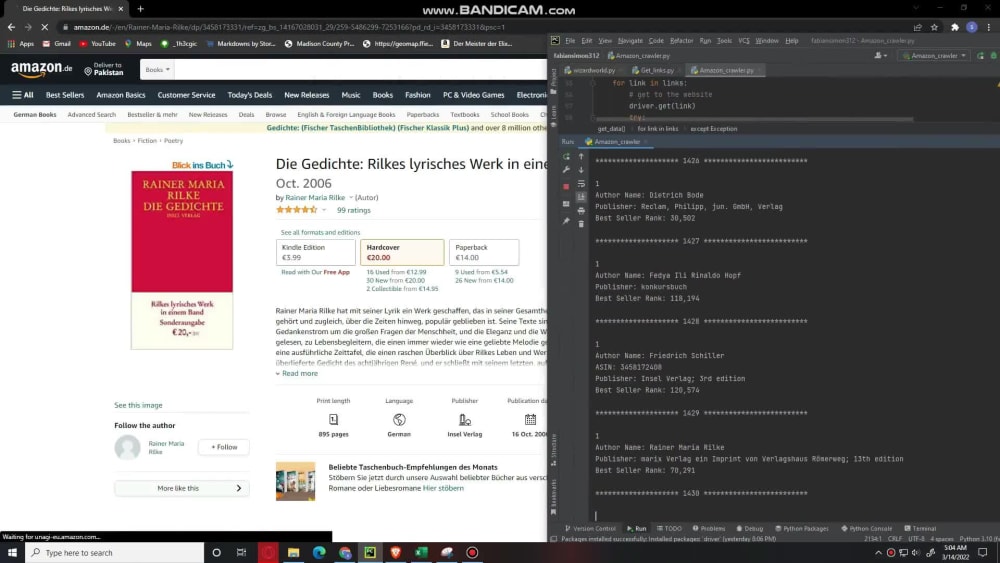This screenshot has width=1000, height=563.
Task: Open the File menu in PyCharm
Action: coord(570,40)
